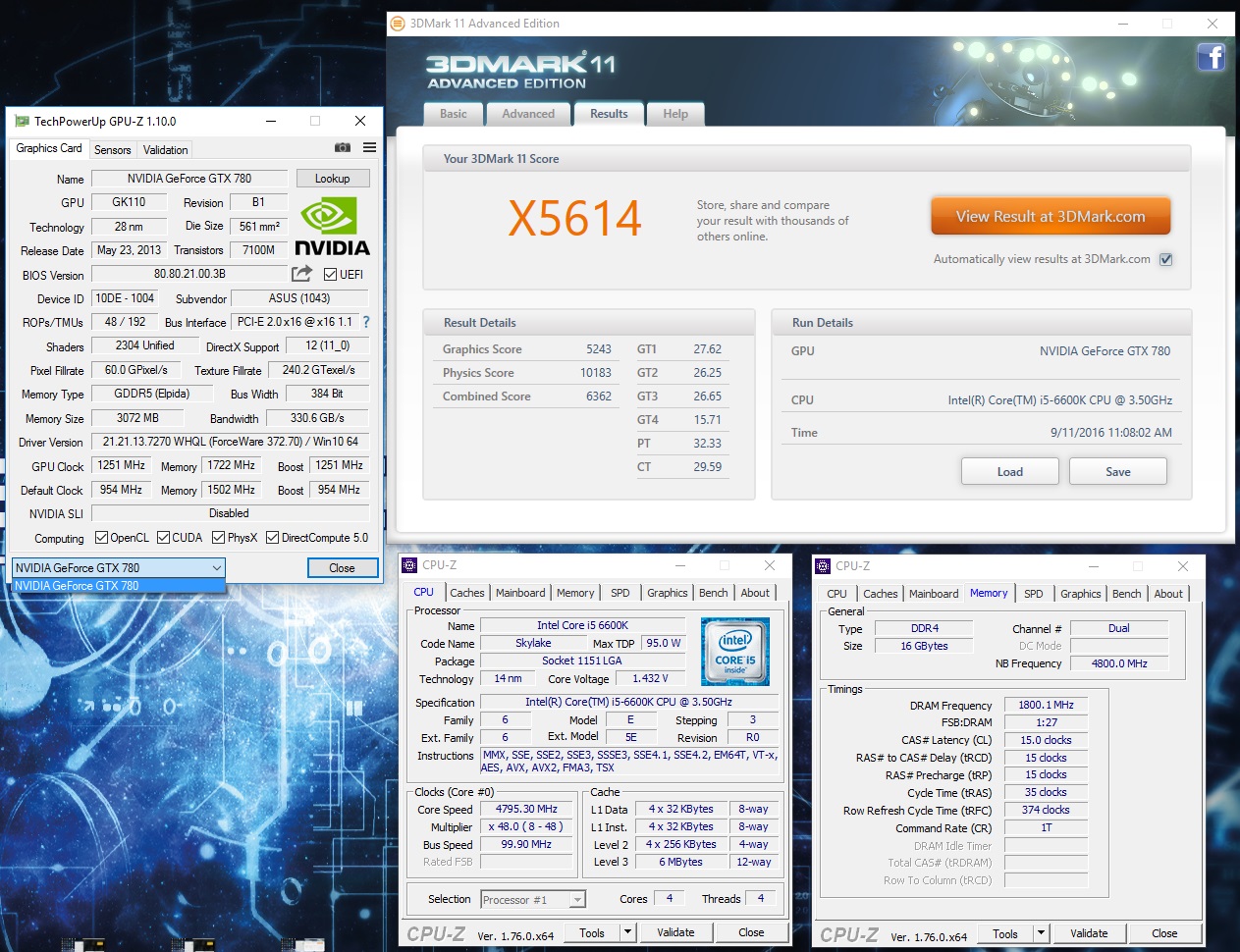The width and height of the screenshot is (1240, 952).
Task: Click Graphics Score value 5243
Action: (x=599, y=349)
